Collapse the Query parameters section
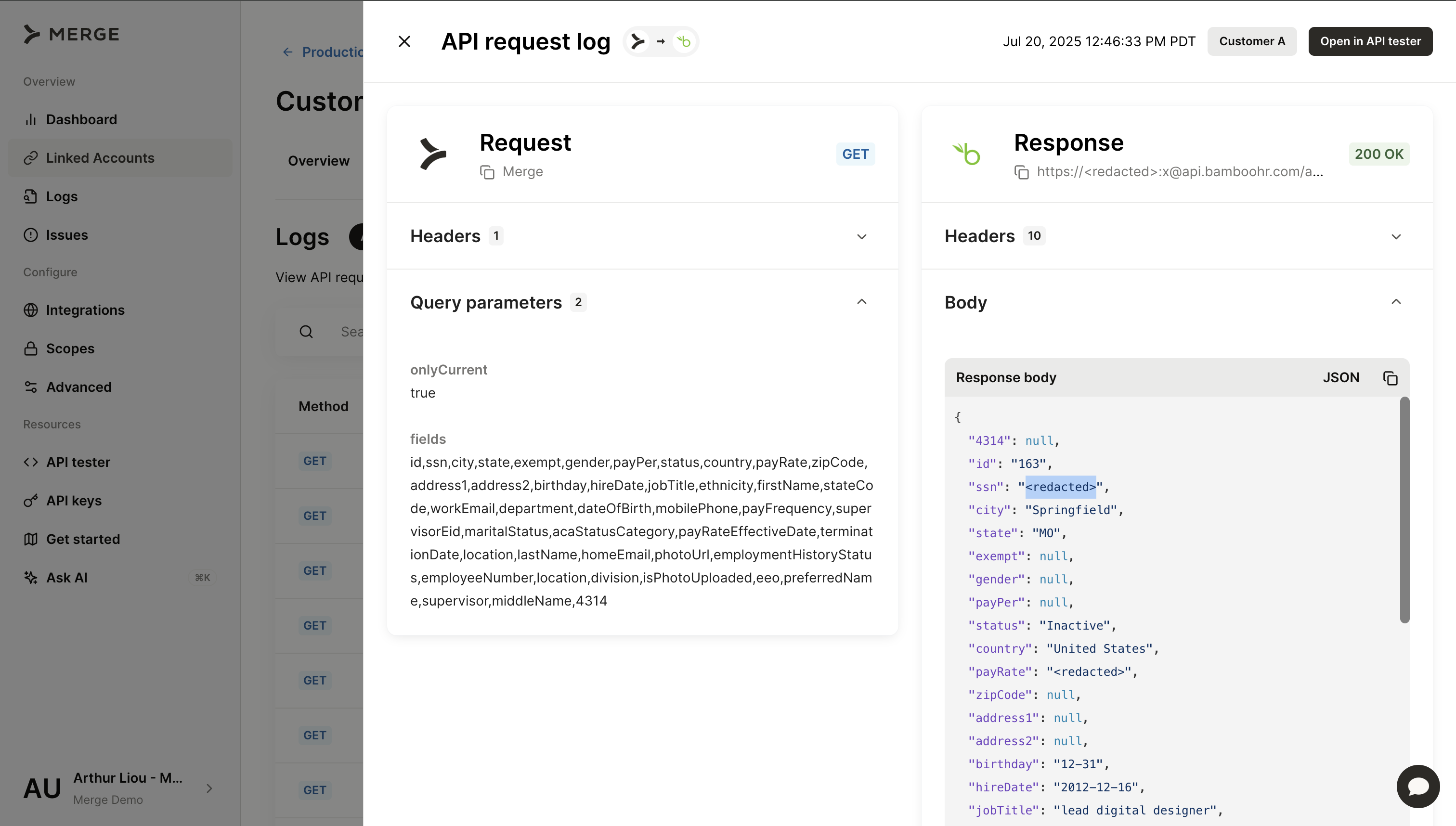 861,302
